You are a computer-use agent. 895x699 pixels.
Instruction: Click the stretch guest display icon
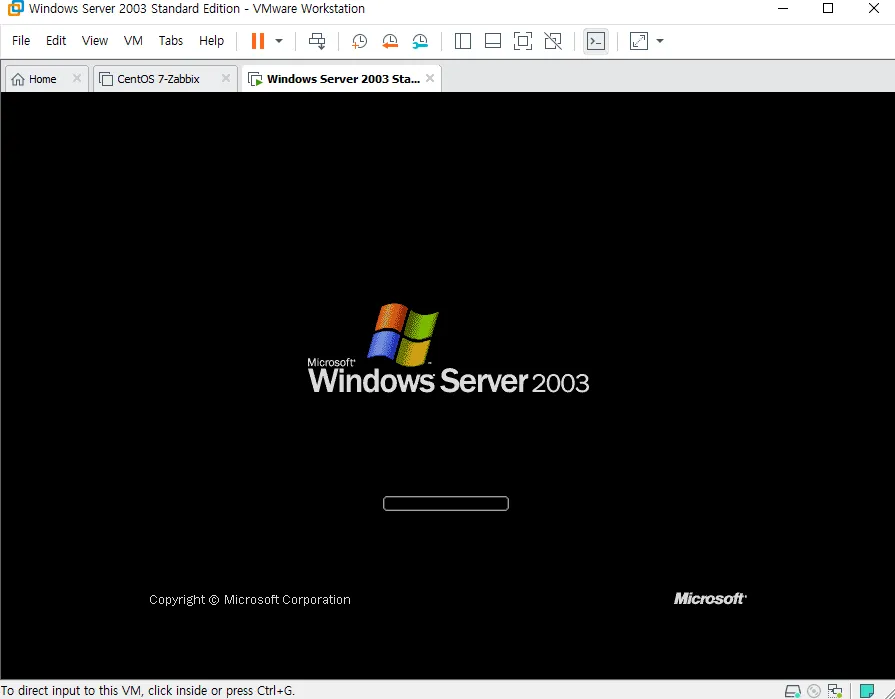[x=639, y=41]
